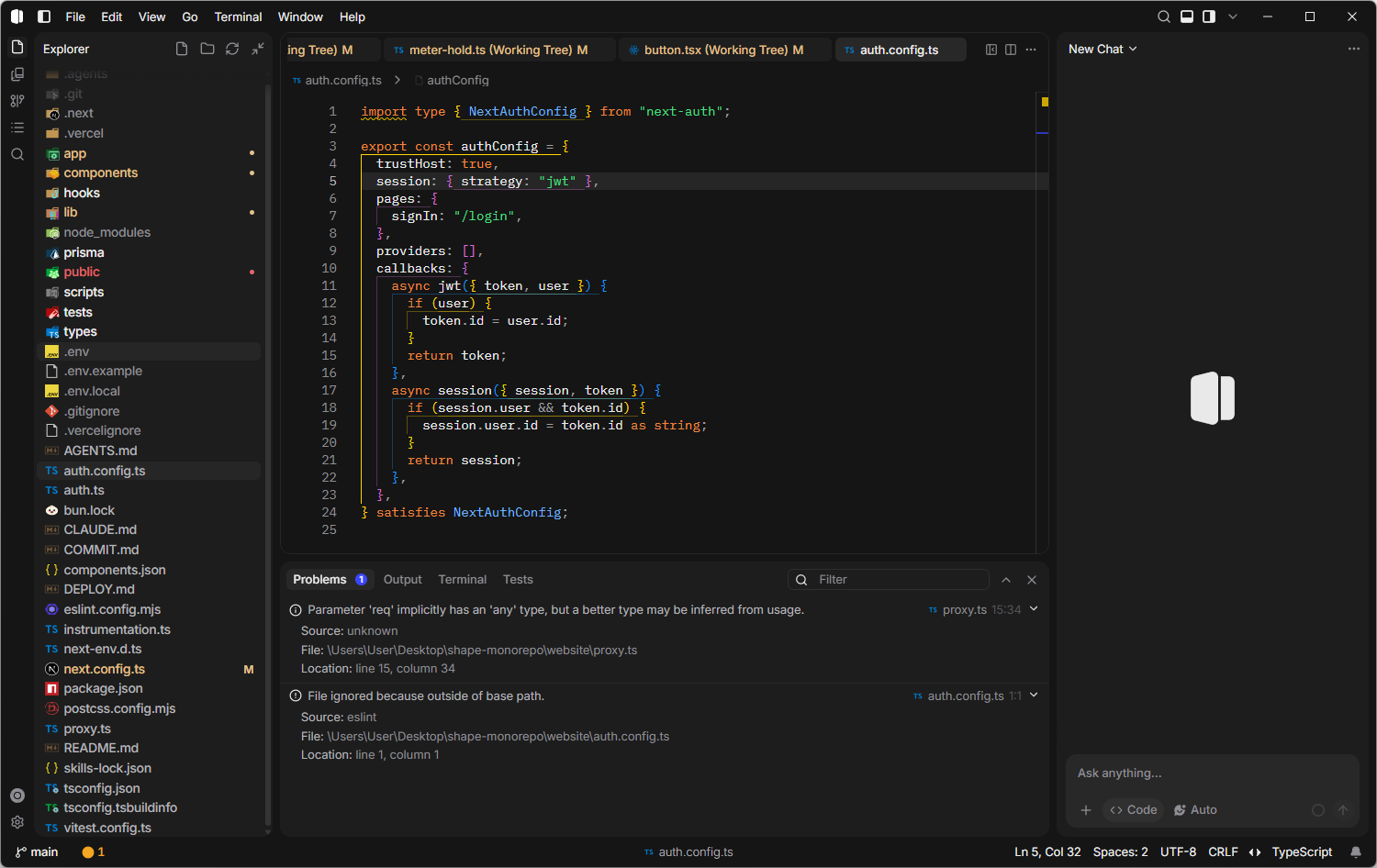1377x868 pixels.
Task: Collapse the proxy.ts problem entry chevron
Action: [1034, 608]
